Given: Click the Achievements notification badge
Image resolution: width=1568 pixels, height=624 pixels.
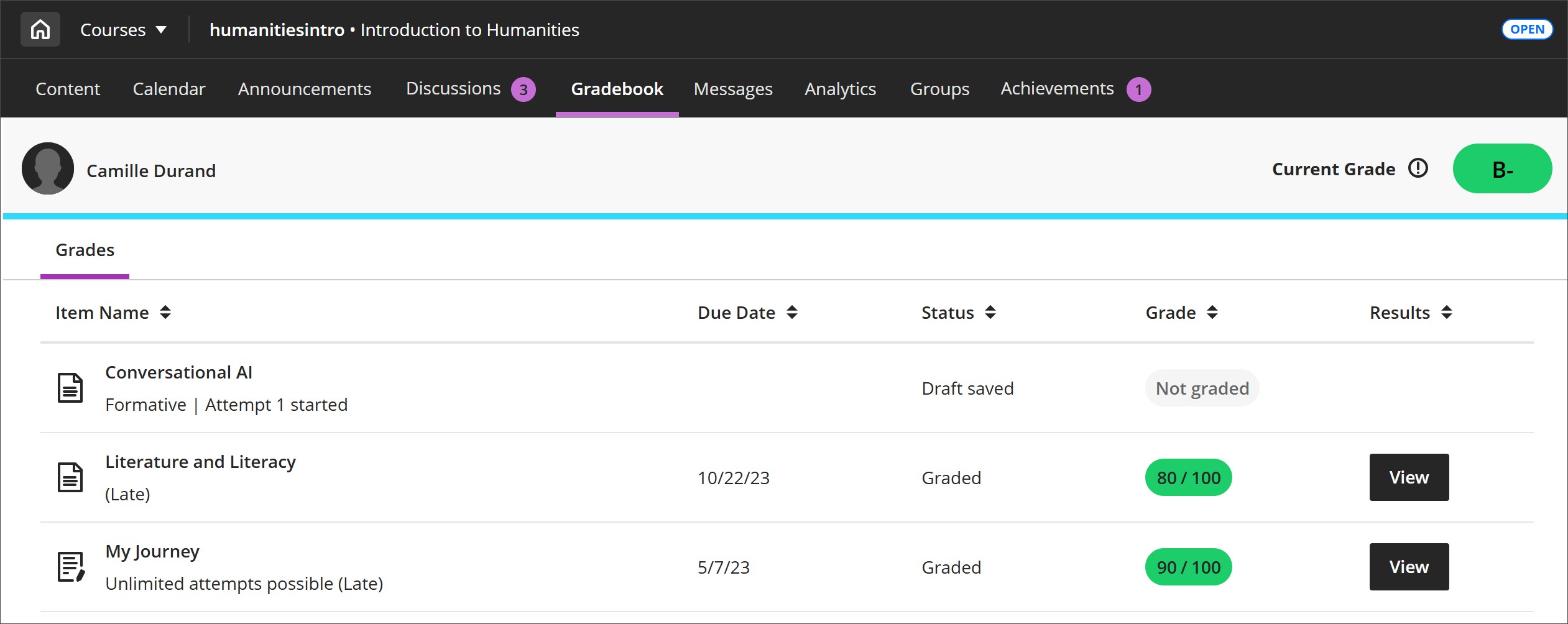Looking at the screenshot, I should [1138, 89].
